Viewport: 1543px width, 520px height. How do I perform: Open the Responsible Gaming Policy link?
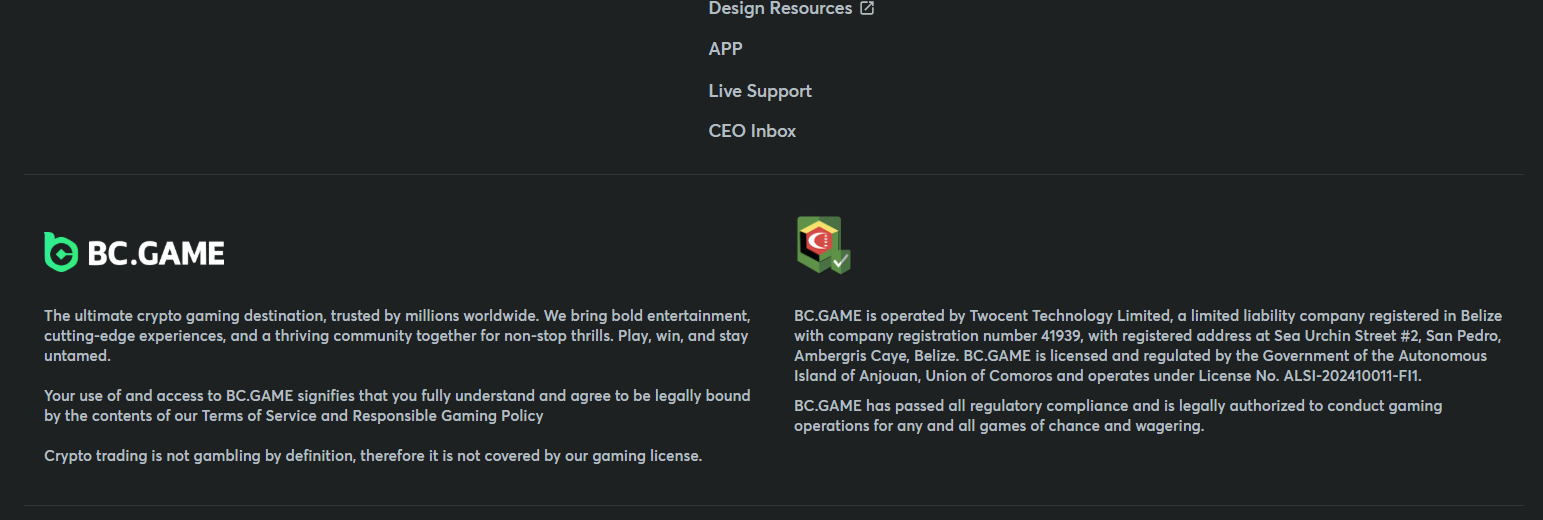pos(448,416)
